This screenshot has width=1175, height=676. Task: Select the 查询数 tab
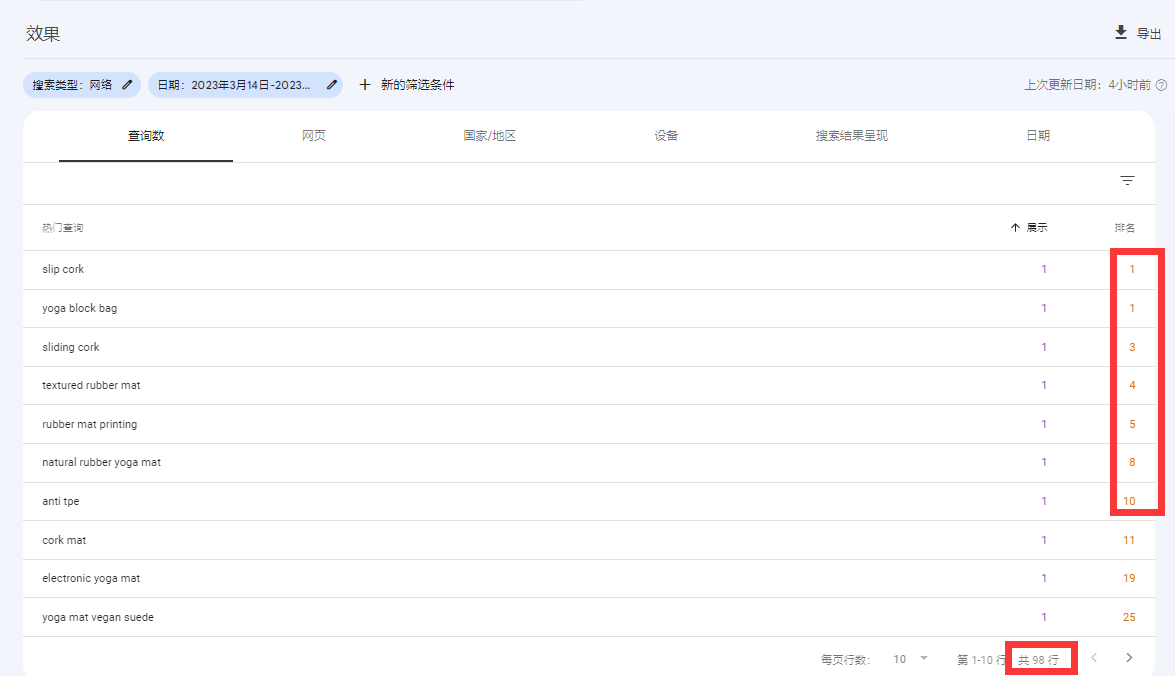click(146, 136)
